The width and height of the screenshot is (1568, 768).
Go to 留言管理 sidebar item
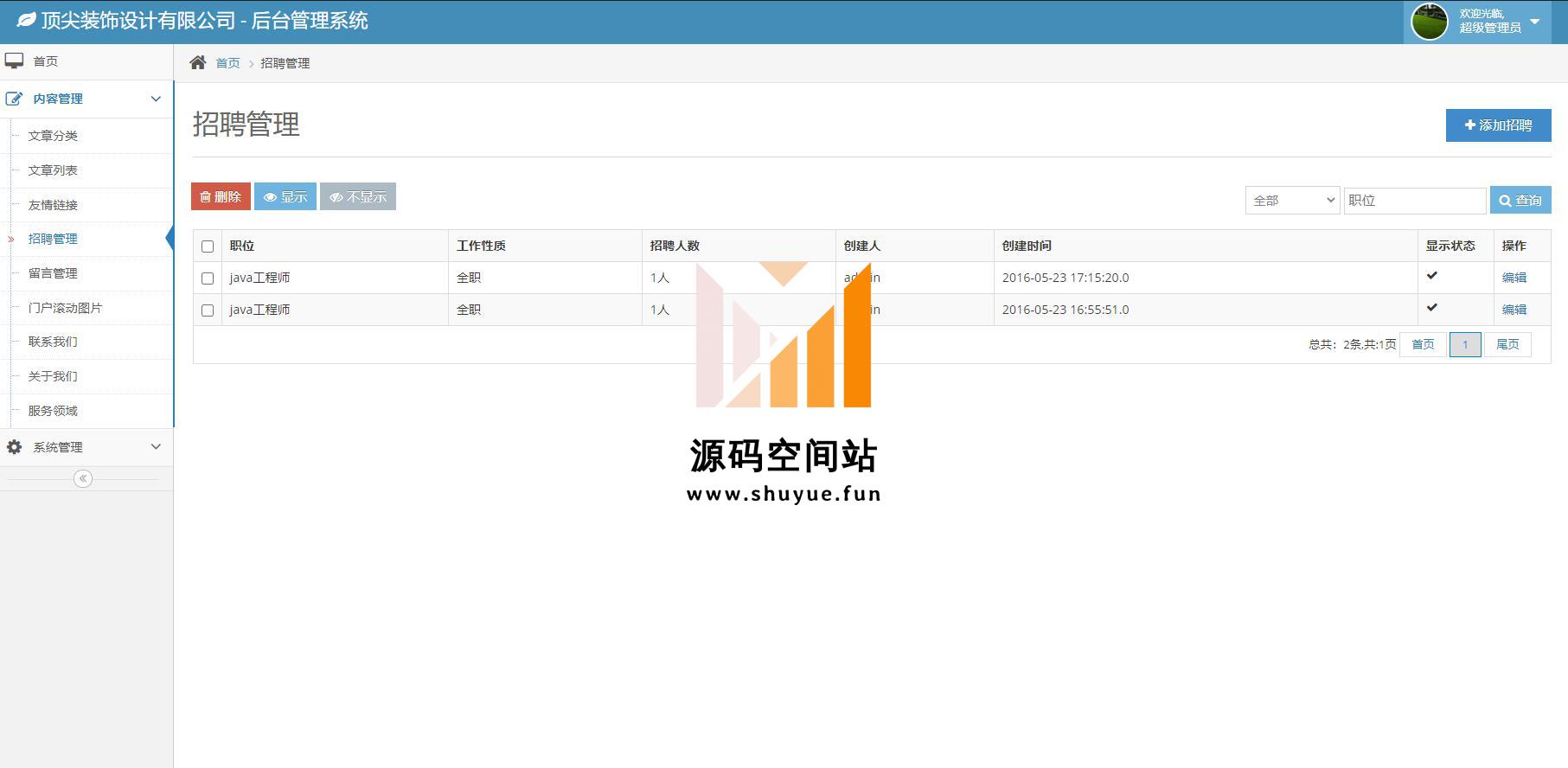pos(53,273)
